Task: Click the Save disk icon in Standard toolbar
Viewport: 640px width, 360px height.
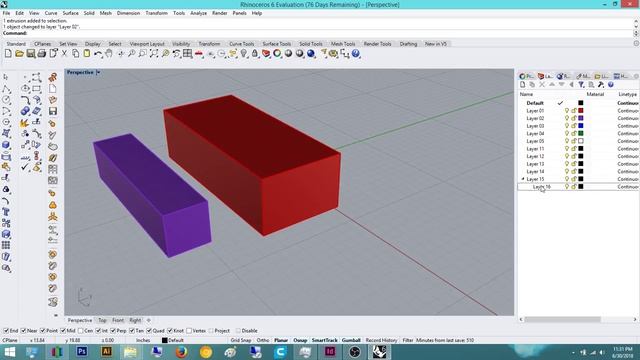Action: [x=31, y=53]
